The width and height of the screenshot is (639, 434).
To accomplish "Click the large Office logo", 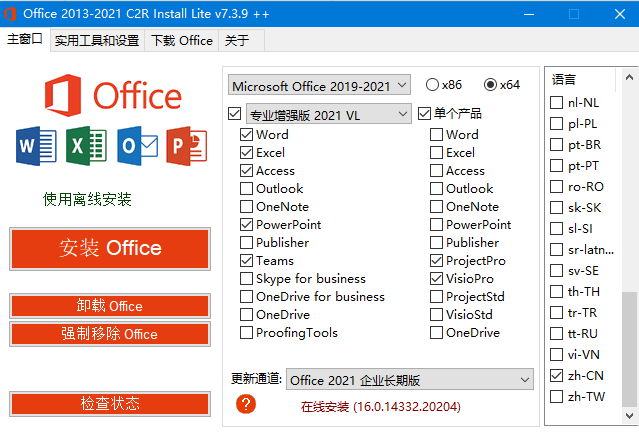I will point(113,95).
